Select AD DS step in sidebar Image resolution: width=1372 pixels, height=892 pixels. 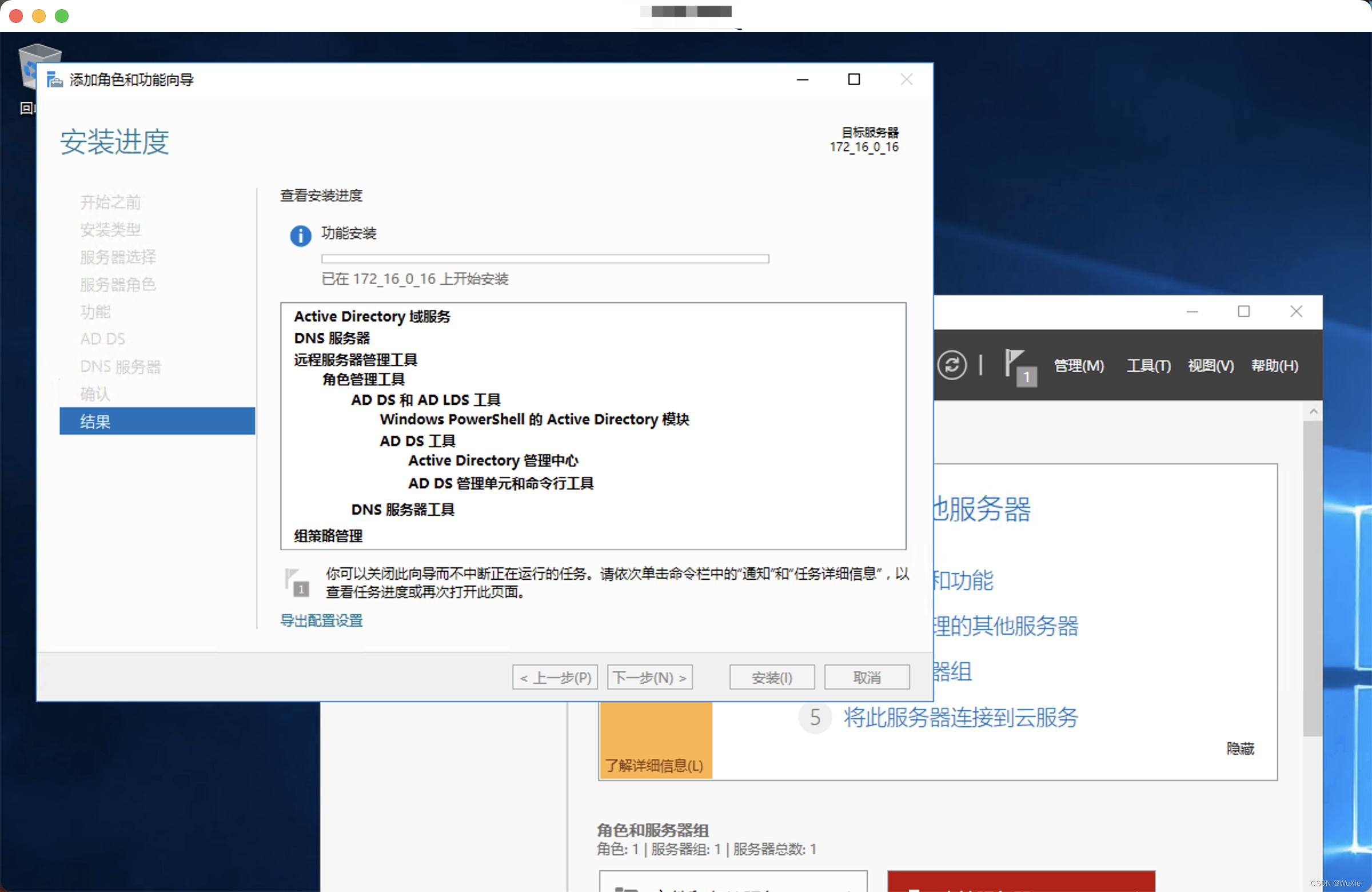click(102, 339)
